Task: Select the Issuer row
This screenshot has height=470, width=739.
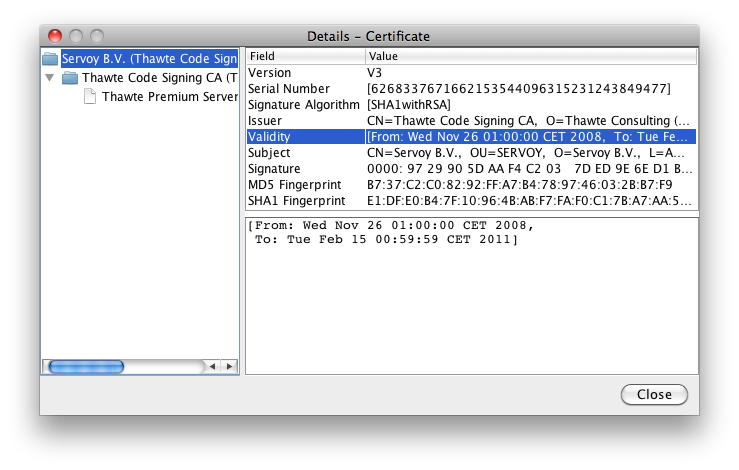Action: pos(471,121)
